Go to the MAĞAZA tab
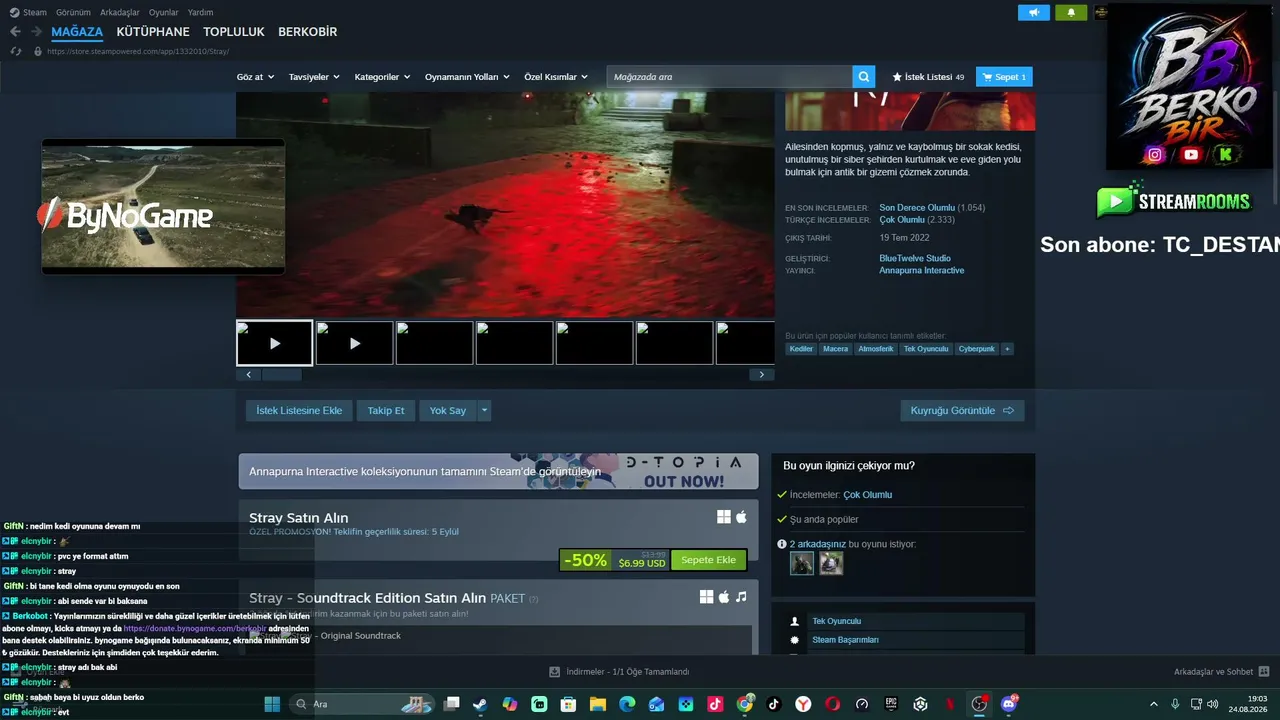 (77, 32)
